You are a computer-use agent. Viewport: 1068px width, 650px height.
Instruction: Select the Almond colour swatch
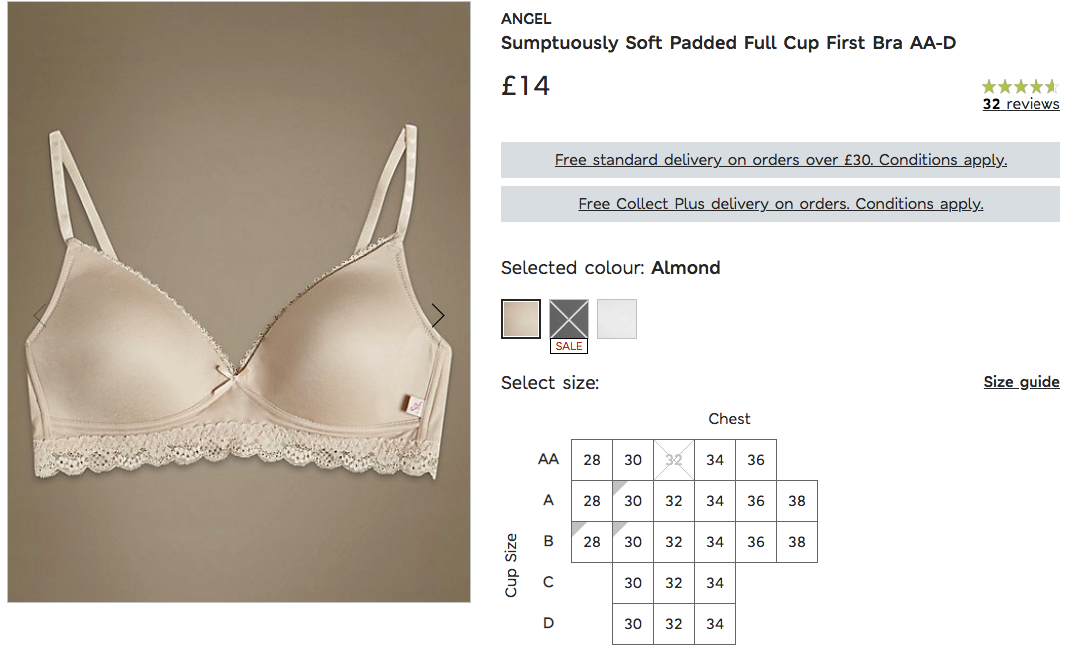click(520, 317)
